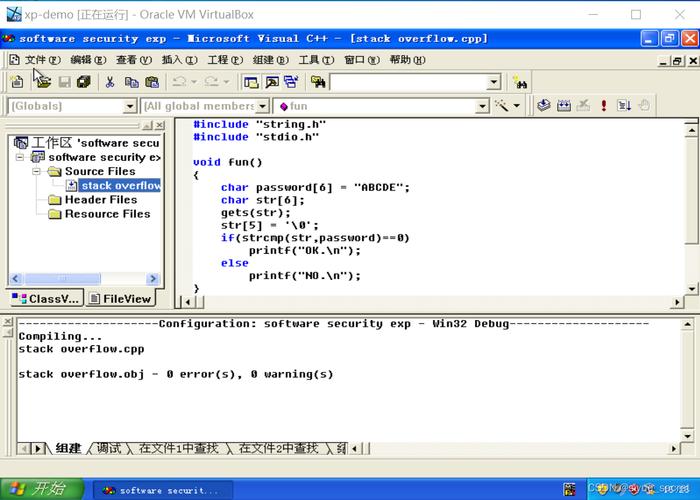The width and height of the screenshot is (700, 500).
Task: Switch to the ClassView tab
Action: 45,299
